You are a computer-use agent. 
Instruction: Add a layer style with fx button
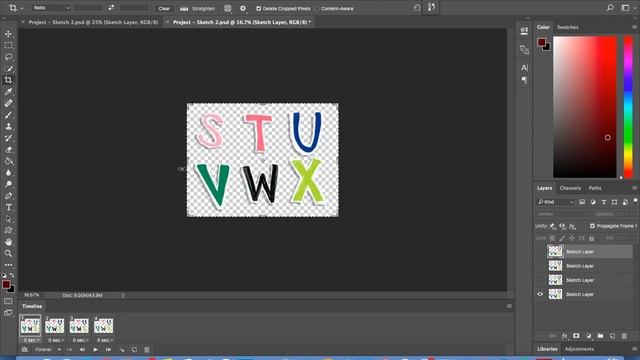pyautogui.click(x=564, y=336)
